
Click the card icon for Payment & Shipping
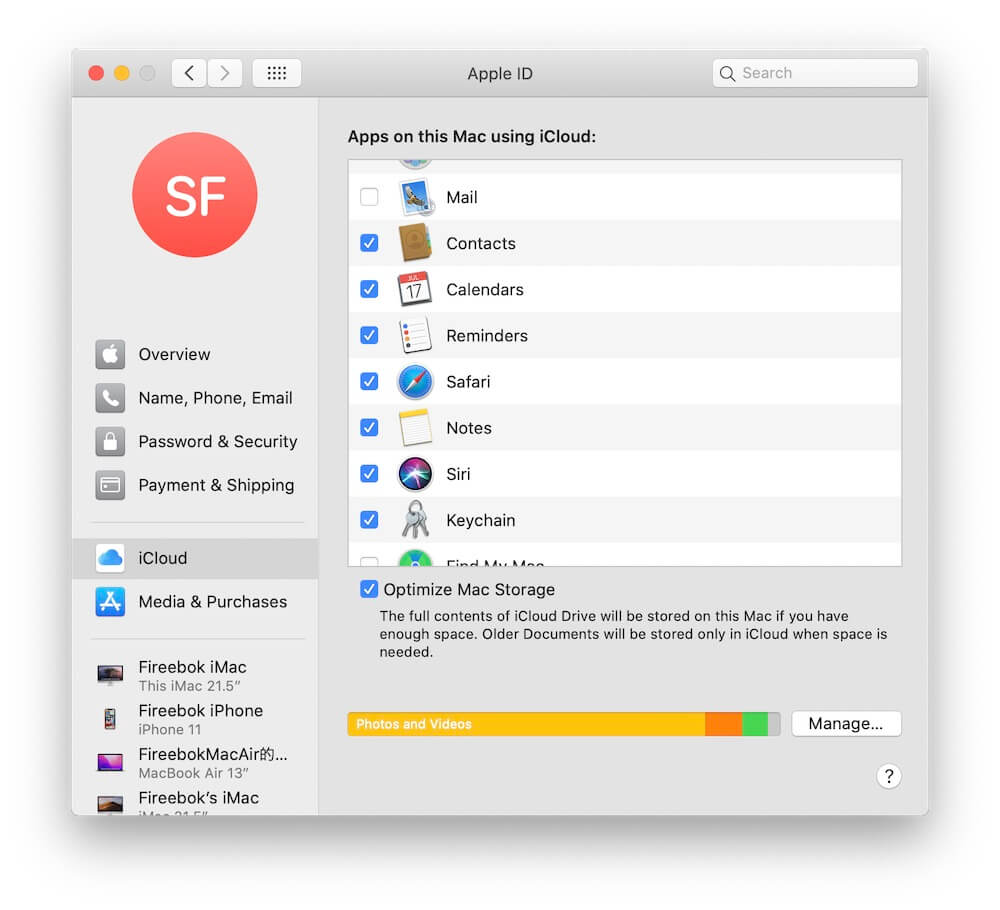[110, 485]
